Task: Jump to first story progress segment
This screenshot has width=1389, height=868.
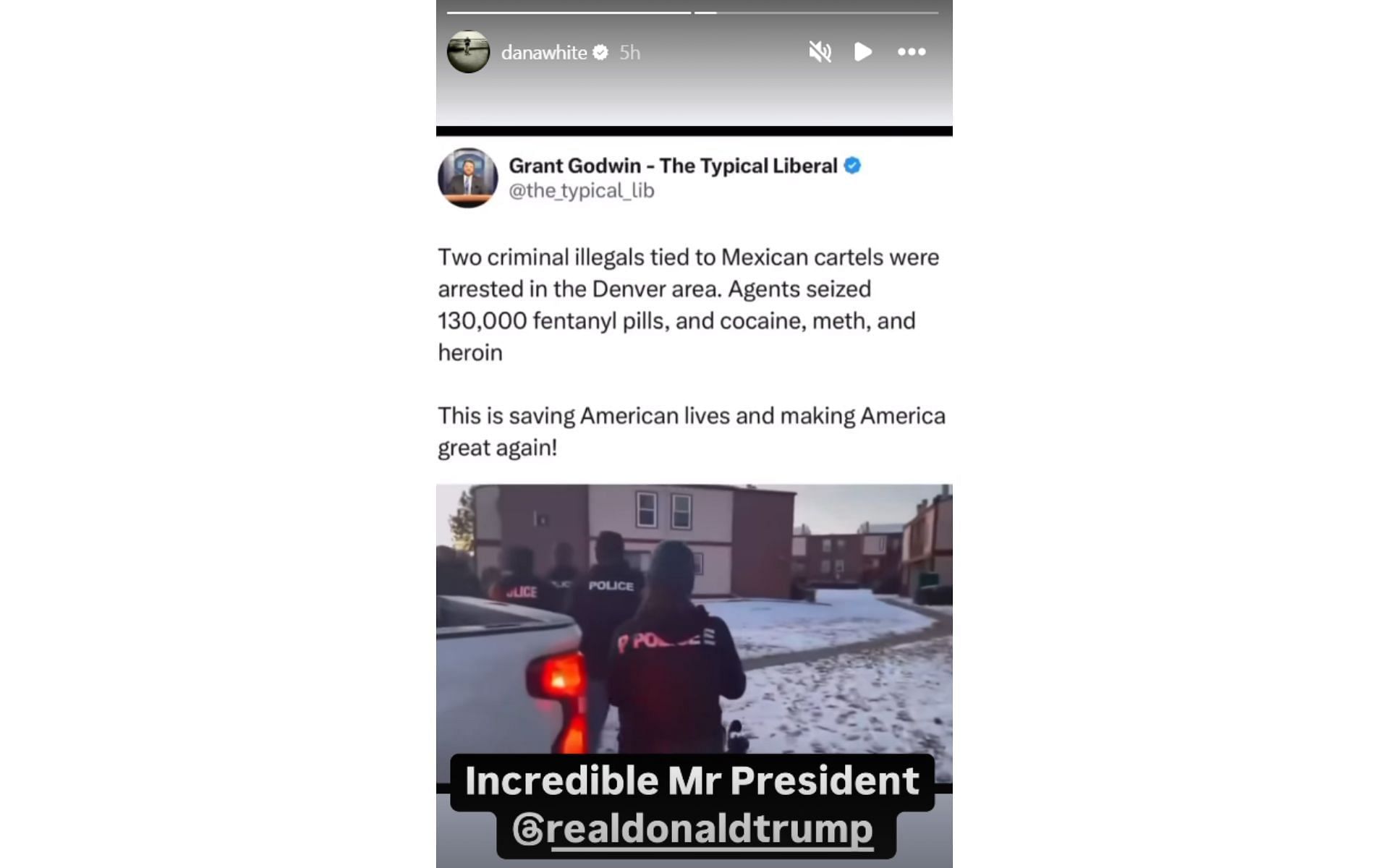Action: click(569, 12)
